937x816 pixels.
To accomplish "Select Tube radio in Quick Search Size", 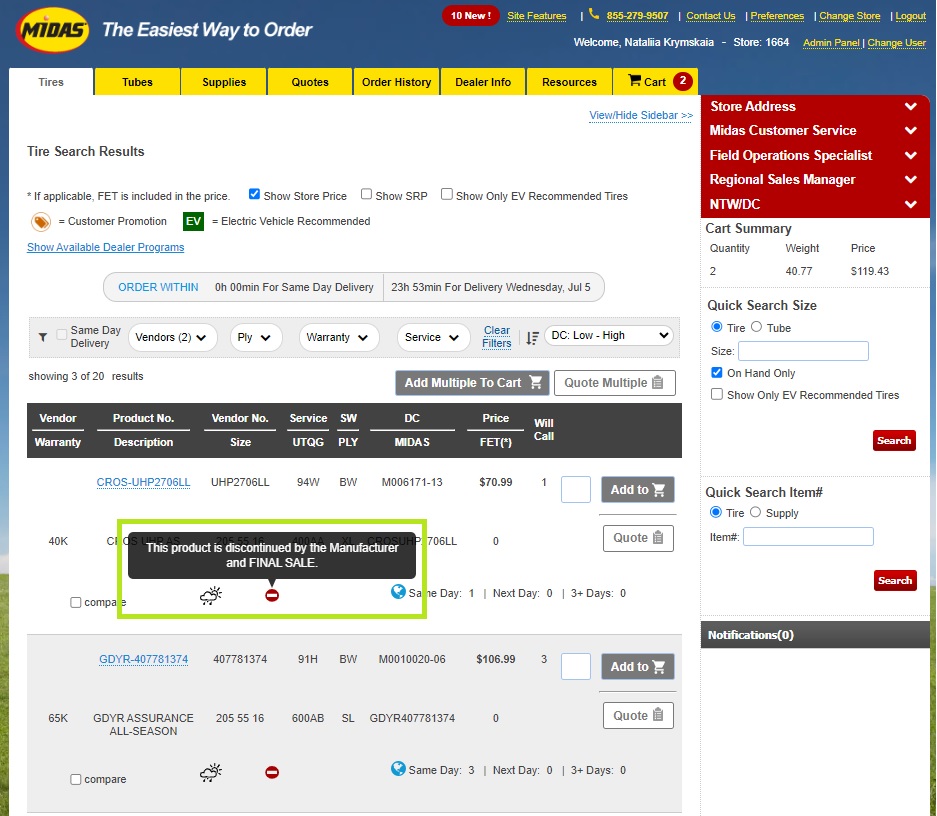I will tap(757, 327).
